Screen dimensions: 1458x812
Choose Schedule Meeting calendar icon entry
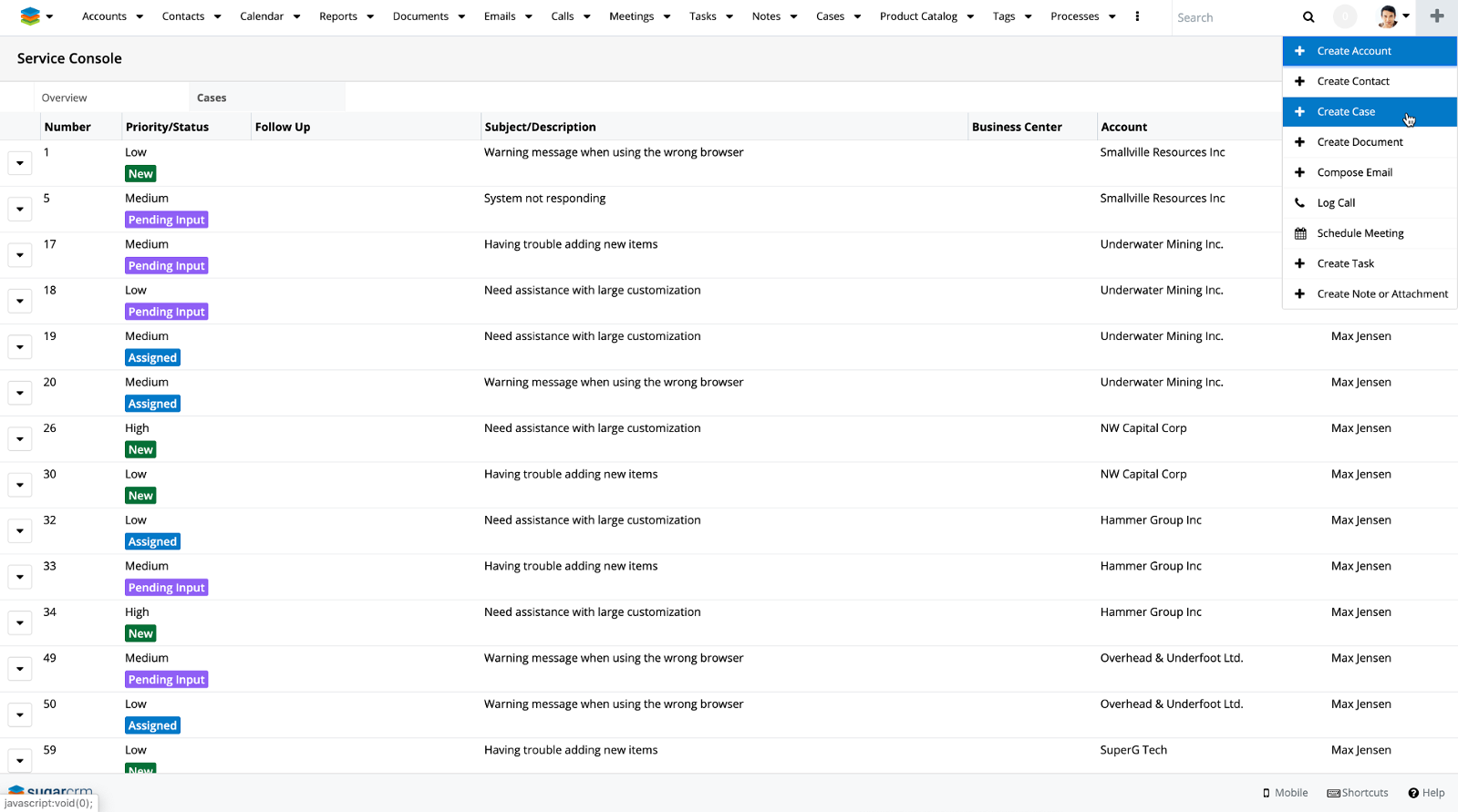point(1360,233)
